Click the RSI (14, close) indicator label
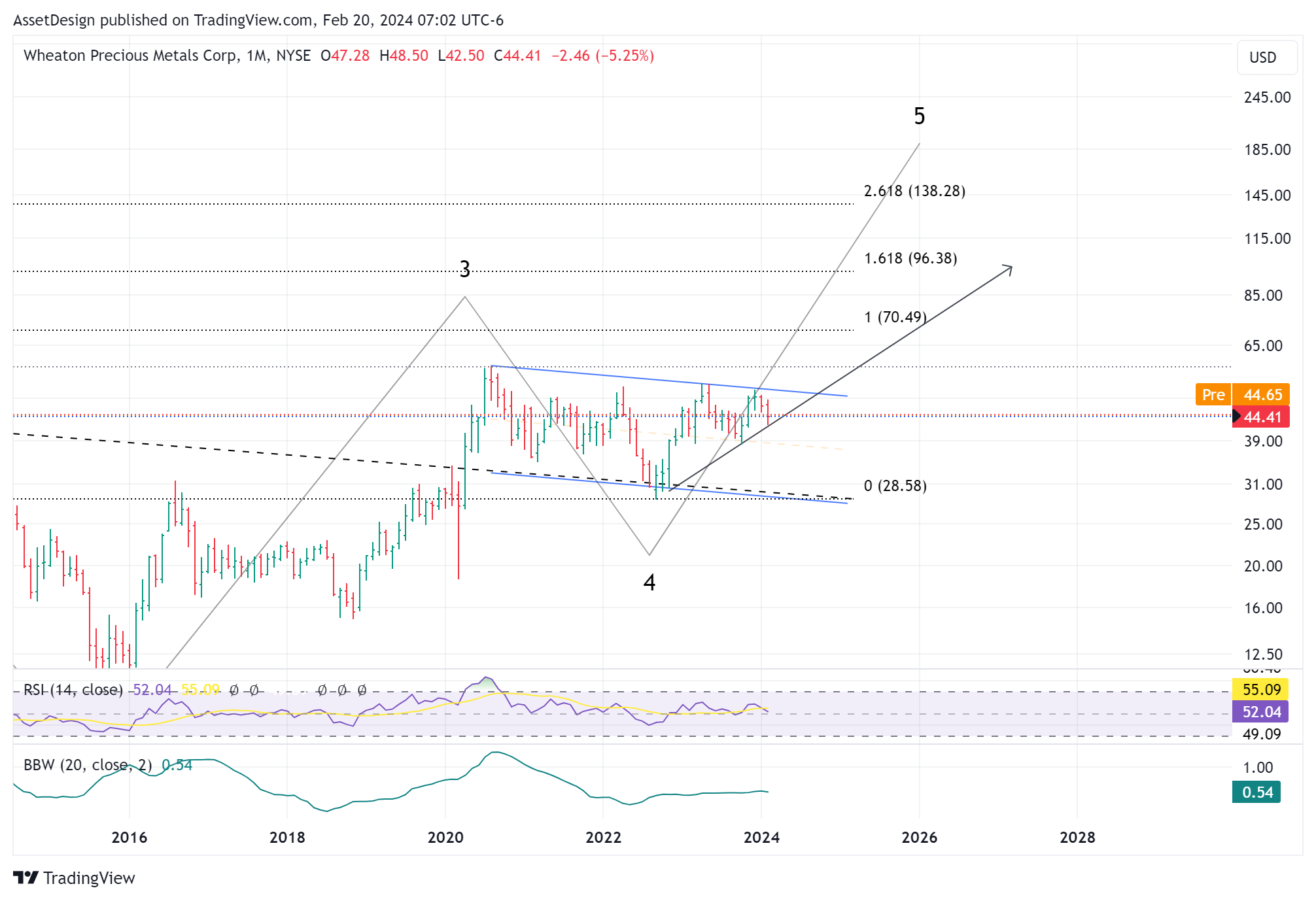 pos(73,690)
